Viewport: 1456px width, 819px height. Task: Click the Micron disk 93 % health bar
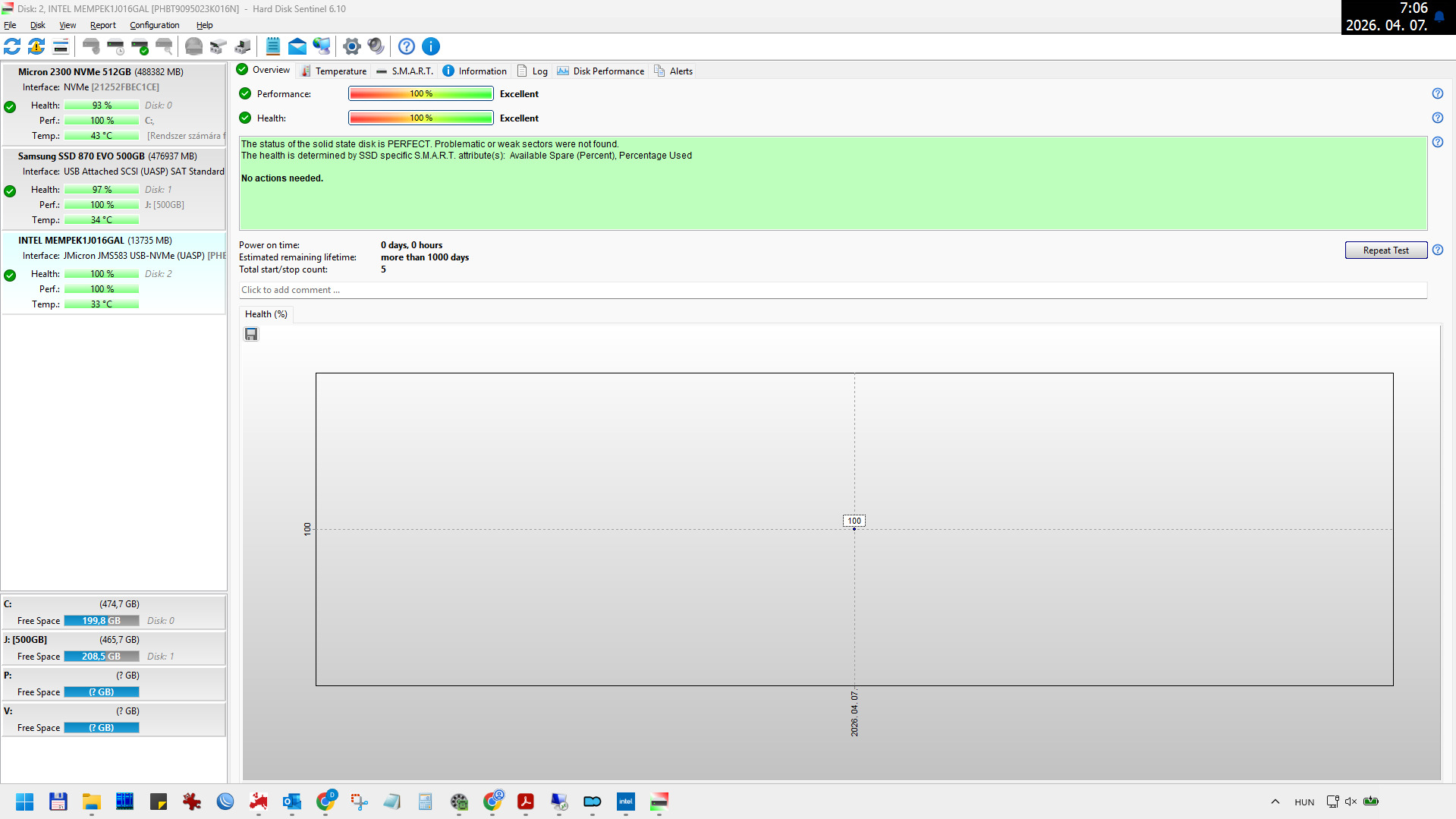click(102, 106)
